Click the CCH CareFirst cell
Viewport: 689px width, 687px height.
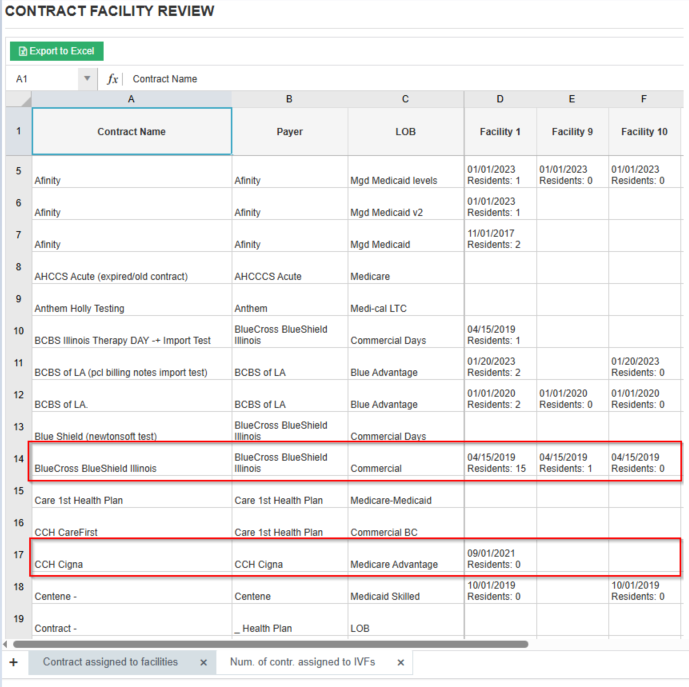click(131, 523)
